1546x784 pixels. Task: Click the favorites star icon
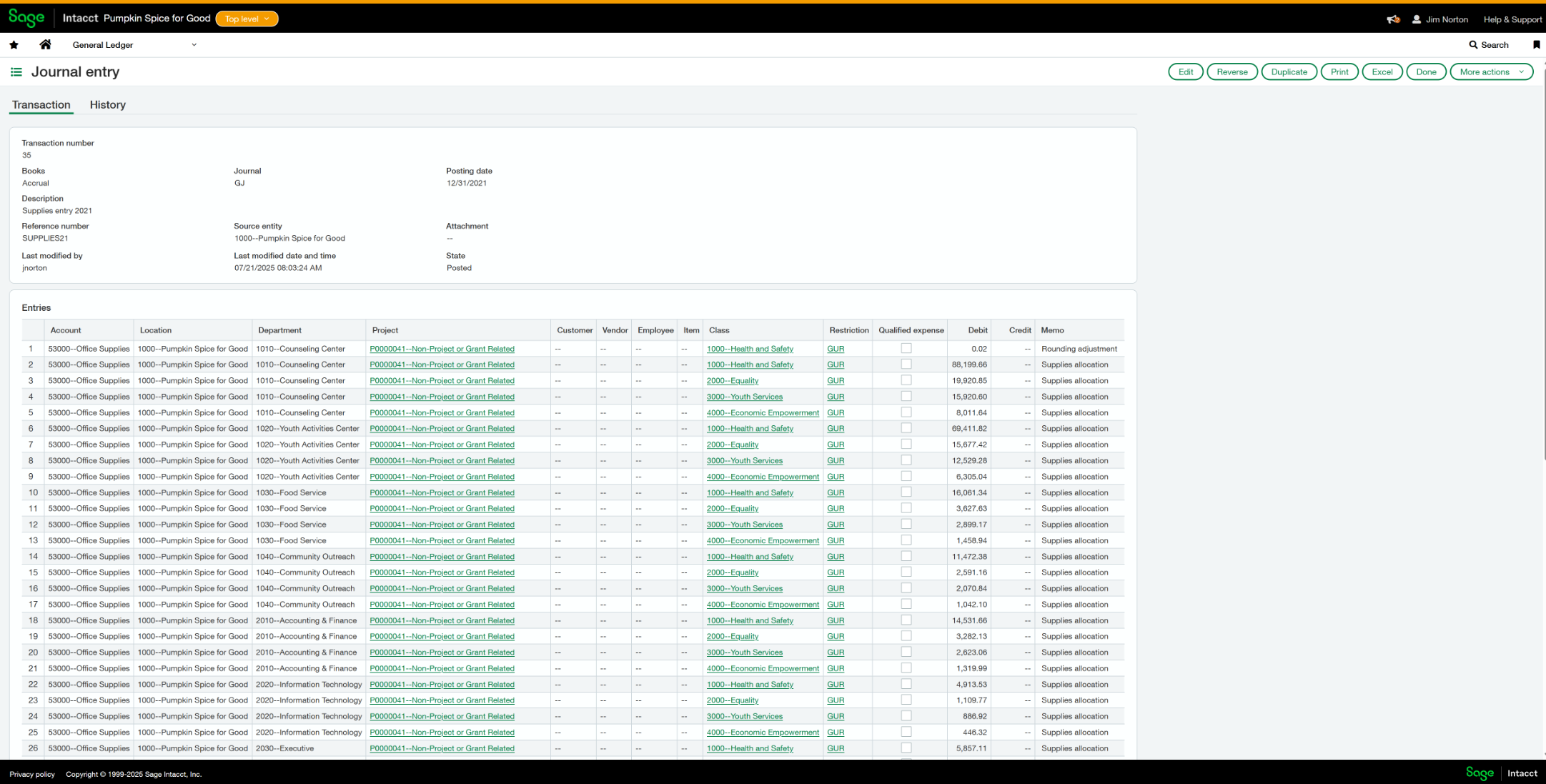[x=14, y=45]
